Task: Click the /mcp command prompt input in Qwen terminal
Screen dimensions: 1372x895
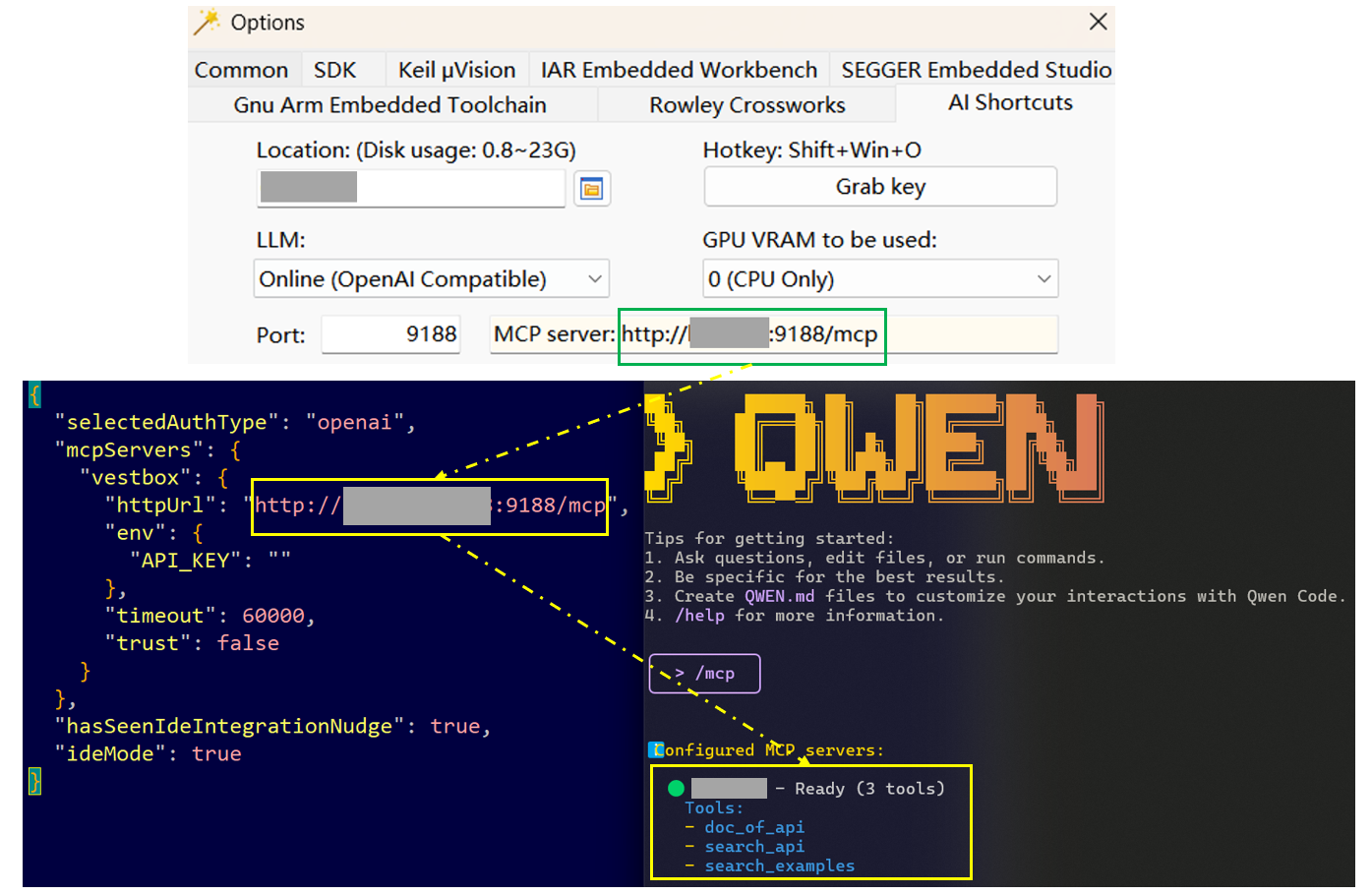Action: 704,674
